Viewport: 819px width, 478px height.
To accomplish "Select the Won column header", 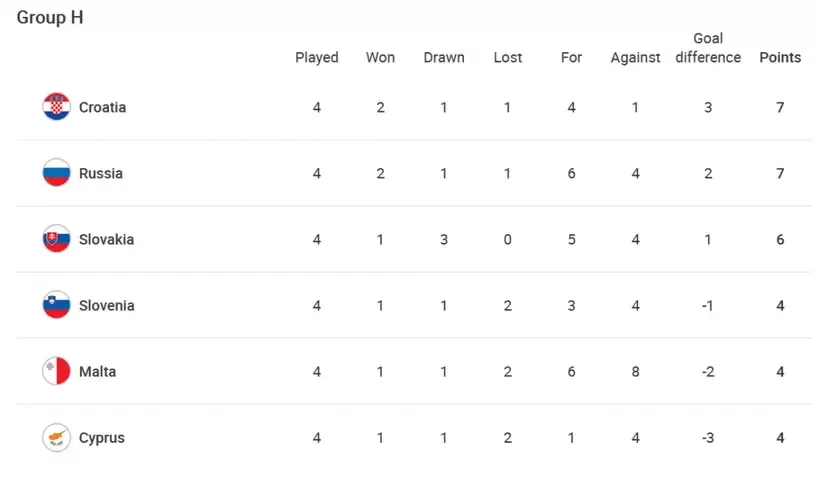I will click(x=380, y=57).
